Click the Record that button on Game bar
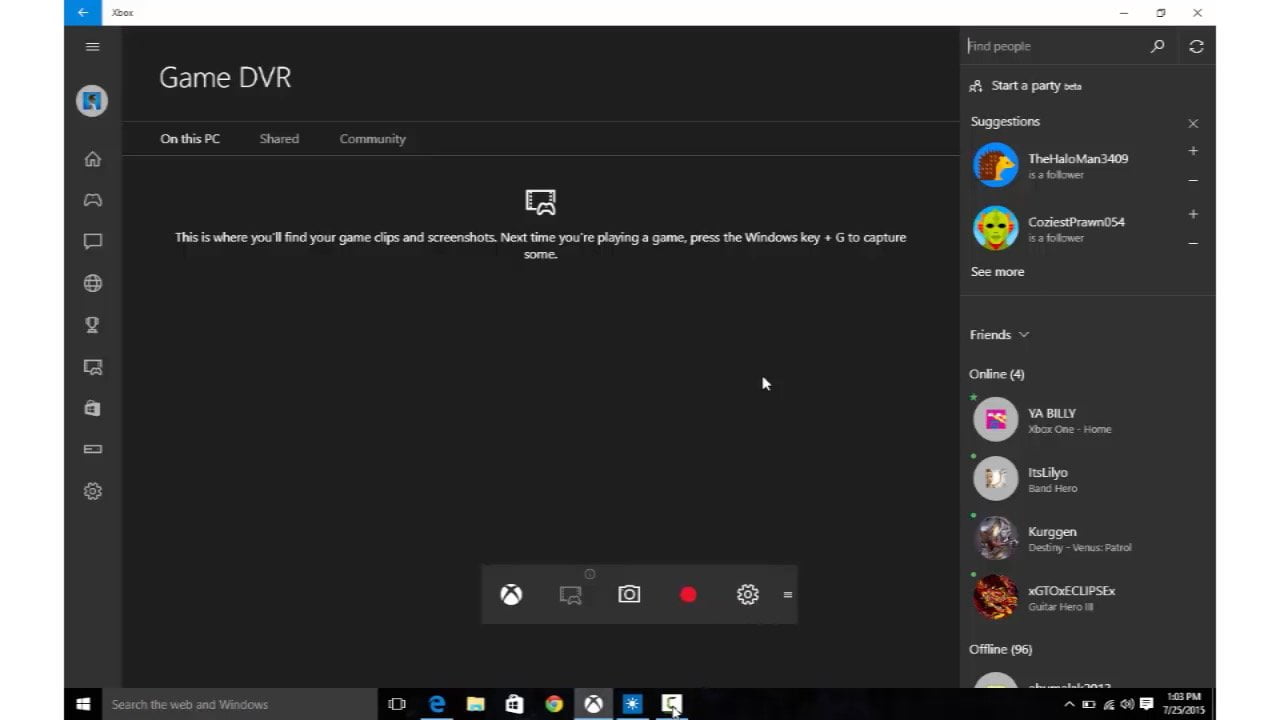 [x=571, y=594]
